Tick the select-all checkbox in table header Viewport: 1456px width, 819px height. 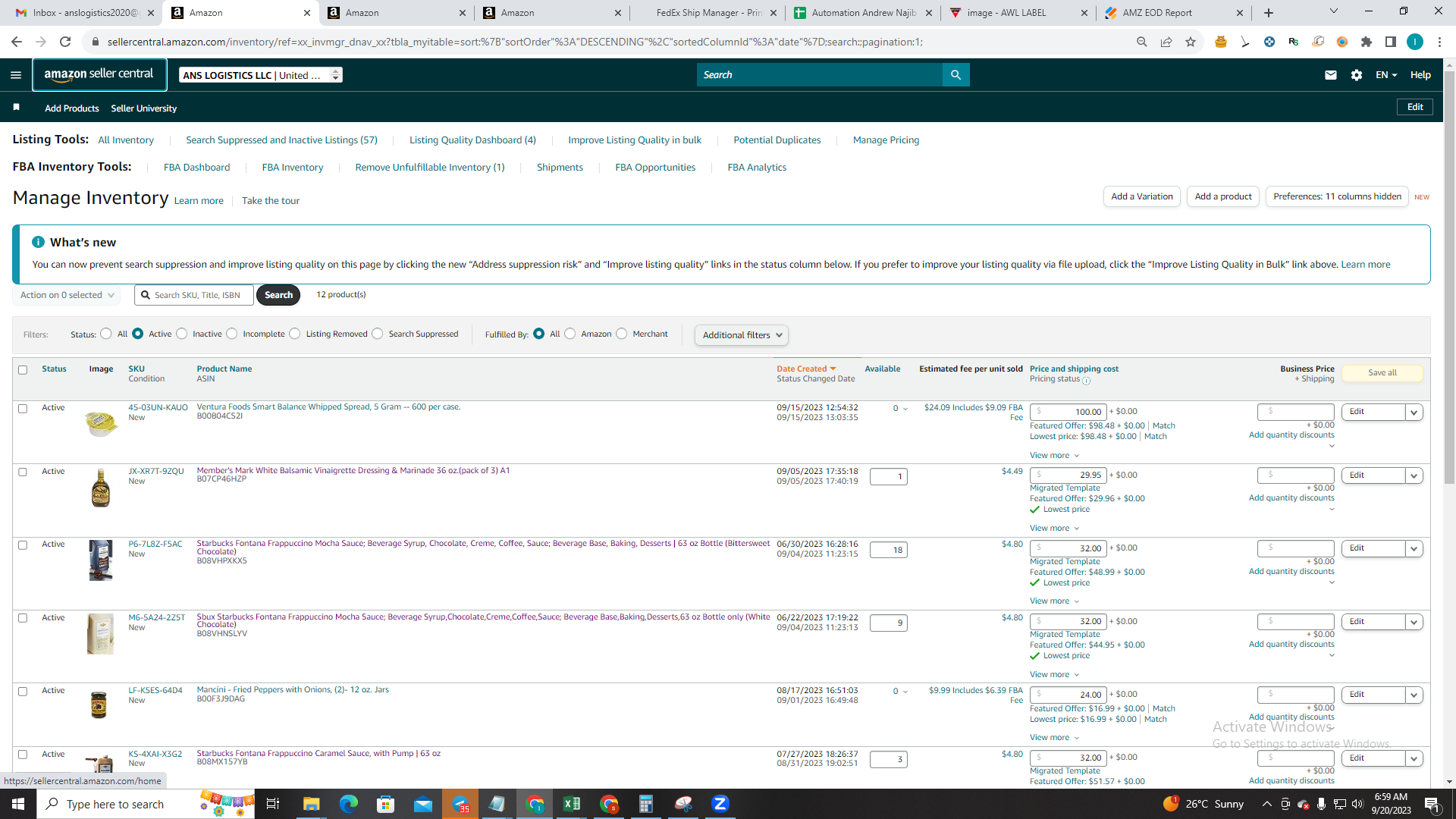[23, 370]
